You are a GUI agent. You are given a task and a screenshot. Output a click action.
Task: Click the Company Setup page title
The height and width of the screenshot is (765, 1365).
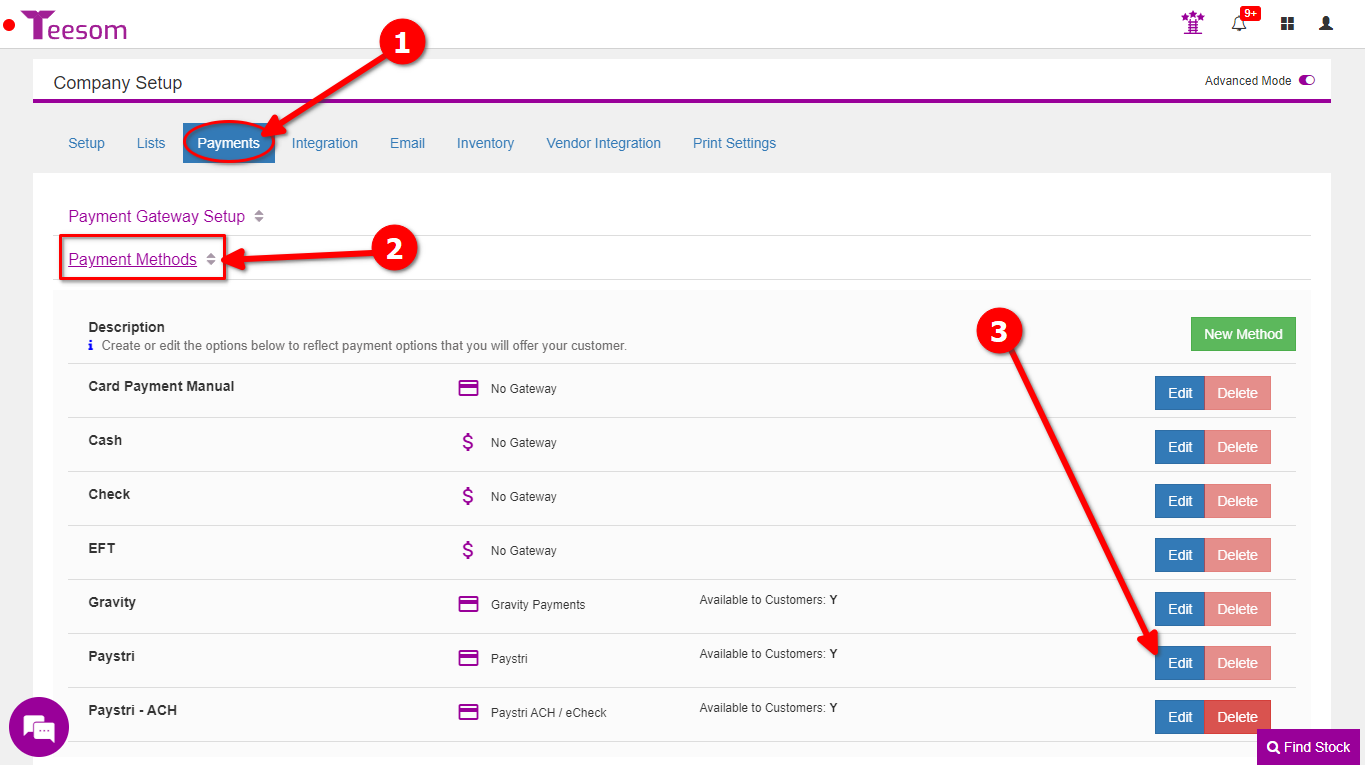pos(118,83)
